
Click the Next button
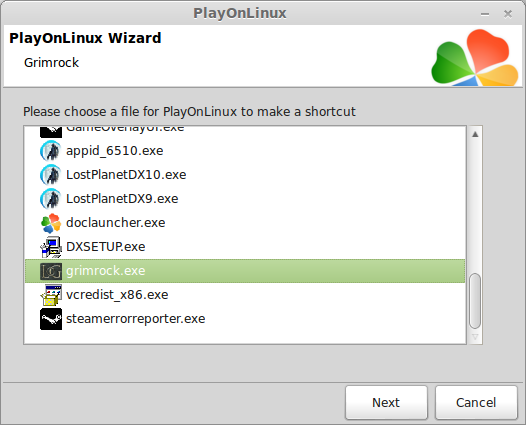(386, 403)
